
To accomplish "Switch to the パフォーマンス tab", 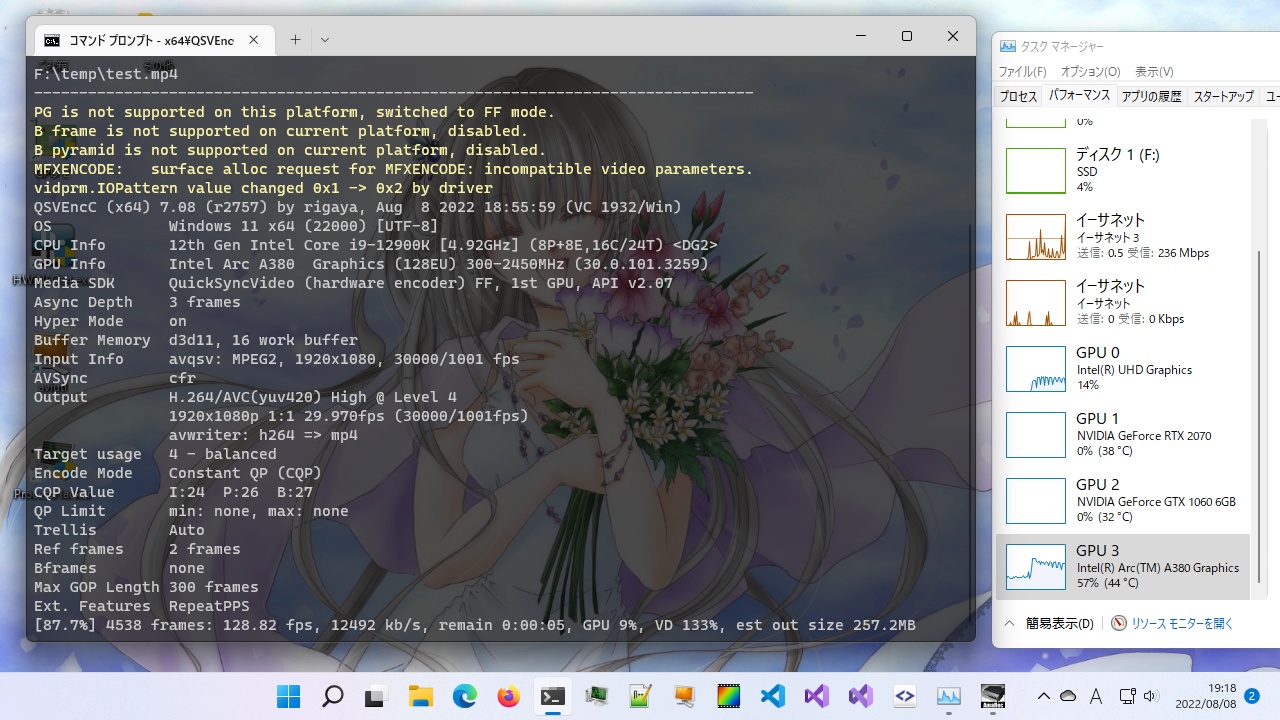I will click(1079, 96).
